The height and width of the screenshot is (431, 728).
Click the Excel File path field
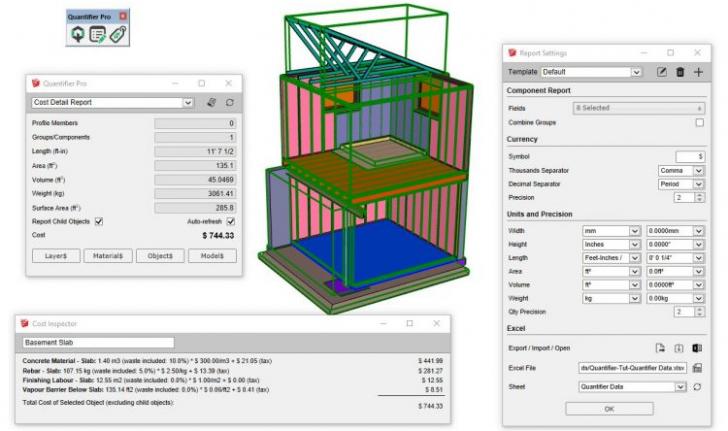pos(632,368)
